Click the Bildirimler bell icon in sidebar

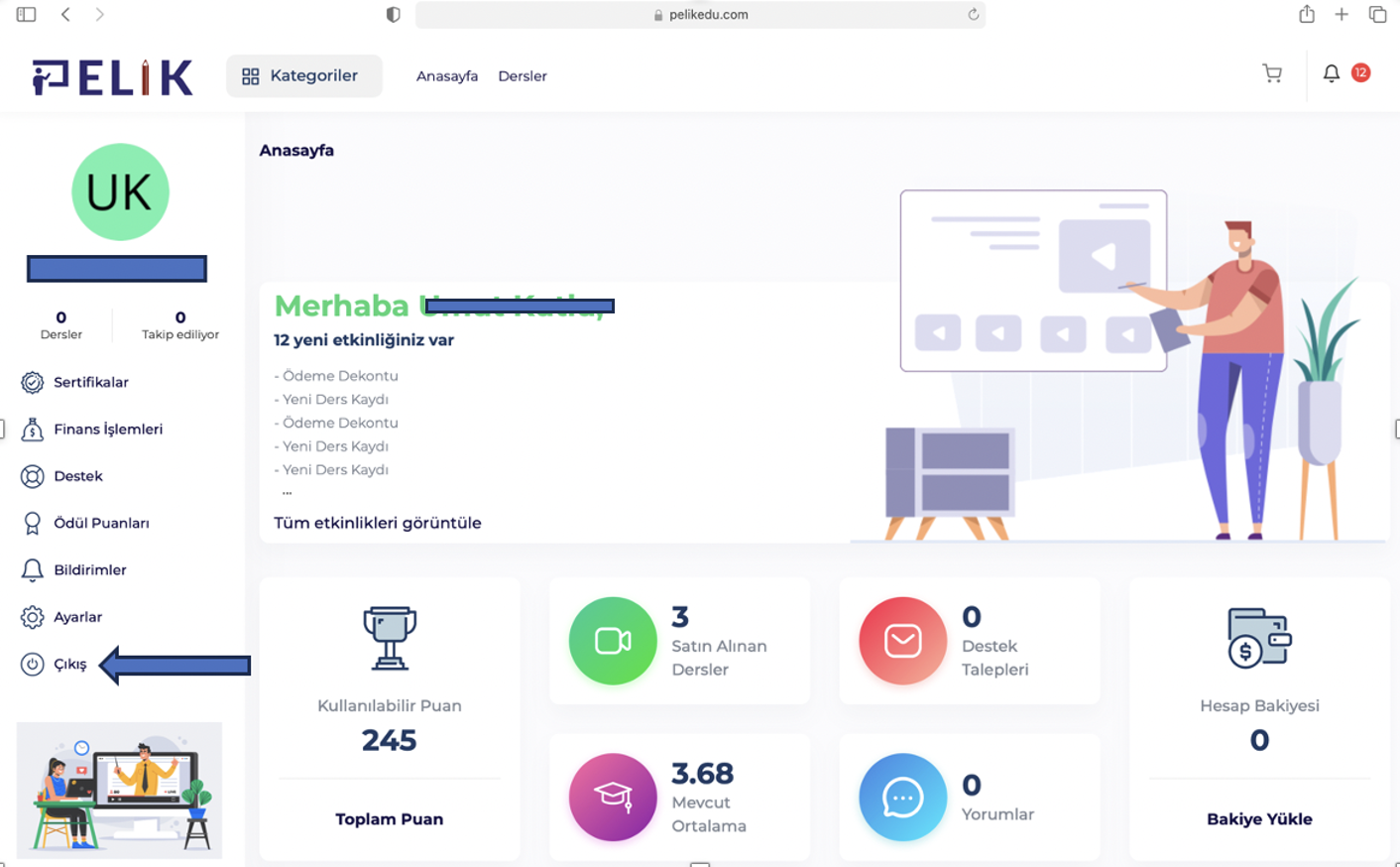[33, 570]
